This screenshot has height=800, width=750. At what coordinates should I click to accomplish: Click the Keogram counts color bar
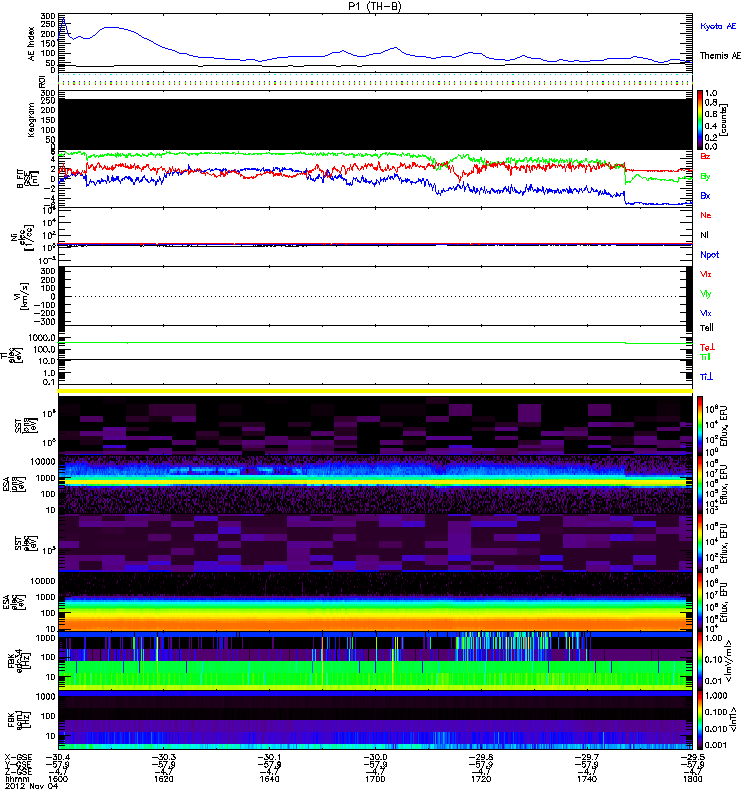[x=701, y=119]
